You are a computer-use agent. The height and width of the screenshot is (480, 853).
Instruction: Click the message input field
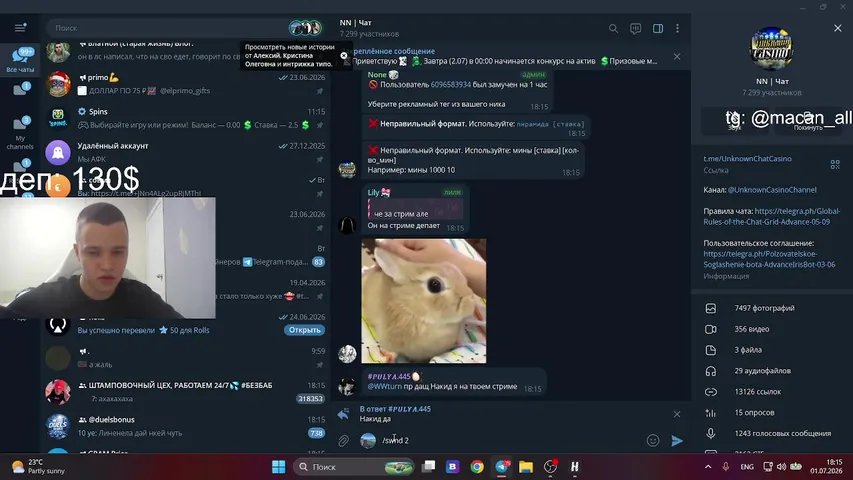click(509, 440)
